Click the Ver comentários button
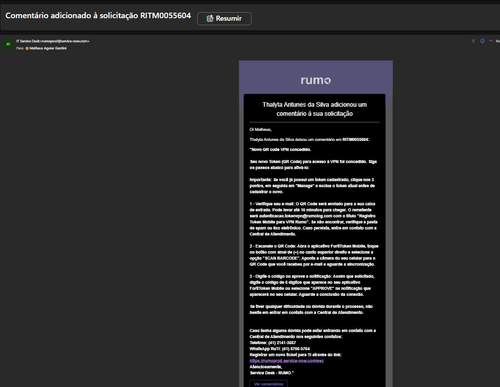Image resolution: width=500 pixels, height=387 pixels. pos(268,384)
